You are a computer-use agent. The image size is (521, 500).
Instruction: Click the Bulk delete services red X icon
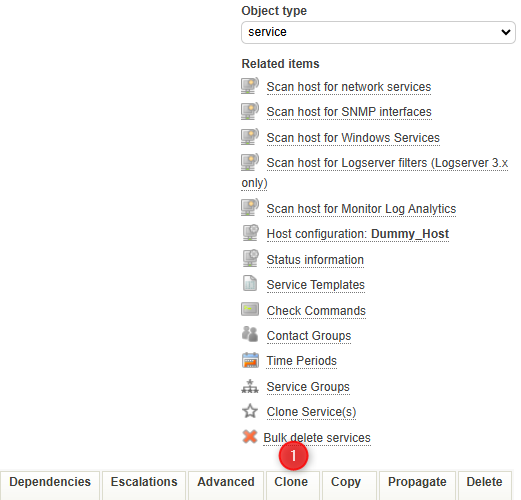coord(250,437)
